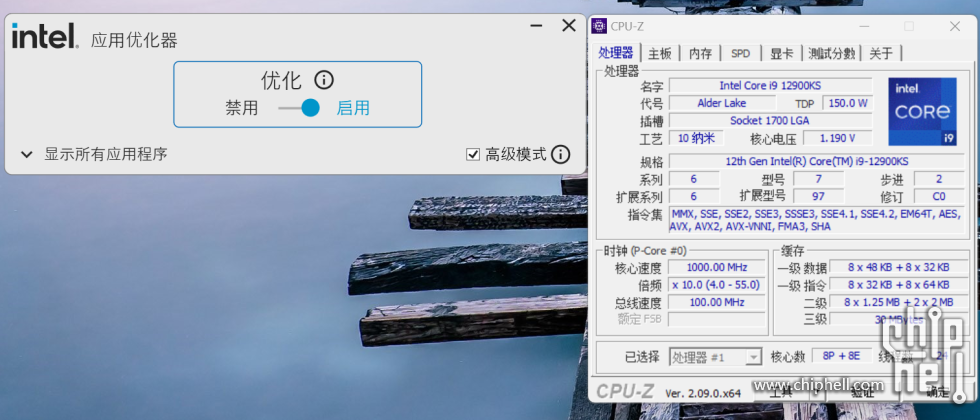The image size is (980, 420).
Task: Close the Intel 应用优化器 window
Action: click(x=569, y=26)
